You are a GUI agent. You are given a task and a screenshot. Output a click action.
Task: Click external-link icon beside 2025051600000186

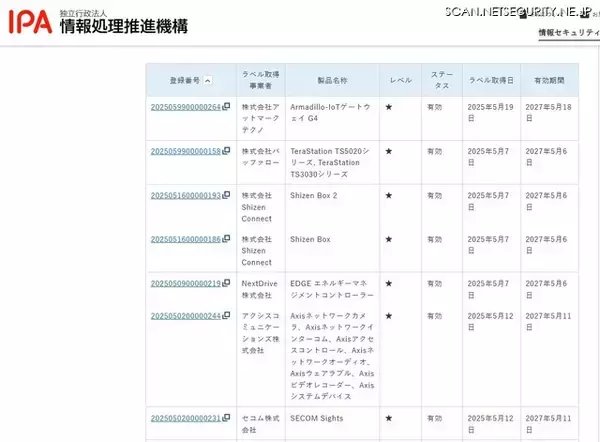pyautogui.click(x=227, y=240)
